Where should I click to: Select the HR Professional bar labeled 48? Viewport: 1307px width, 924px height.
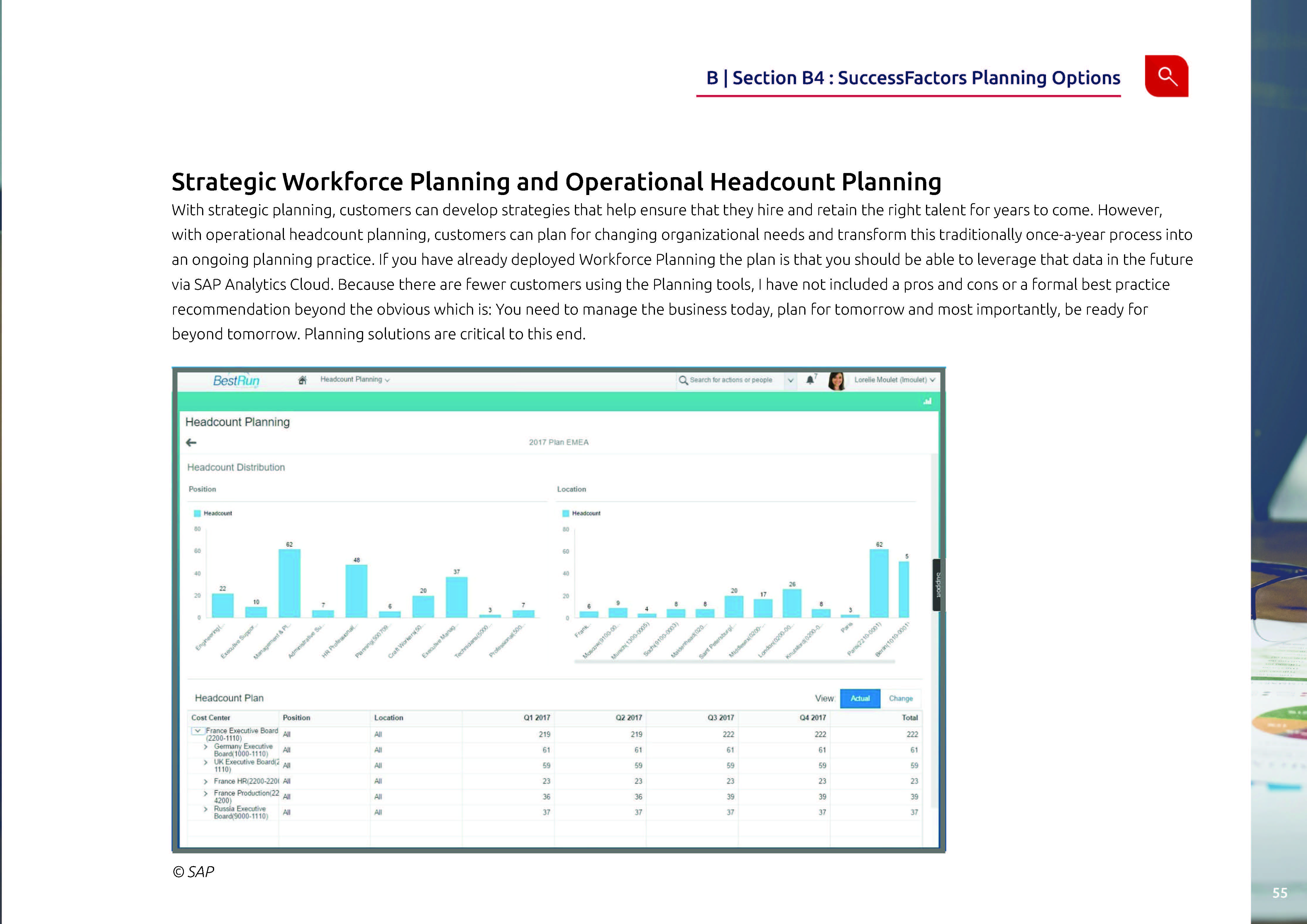coord(356,591)
